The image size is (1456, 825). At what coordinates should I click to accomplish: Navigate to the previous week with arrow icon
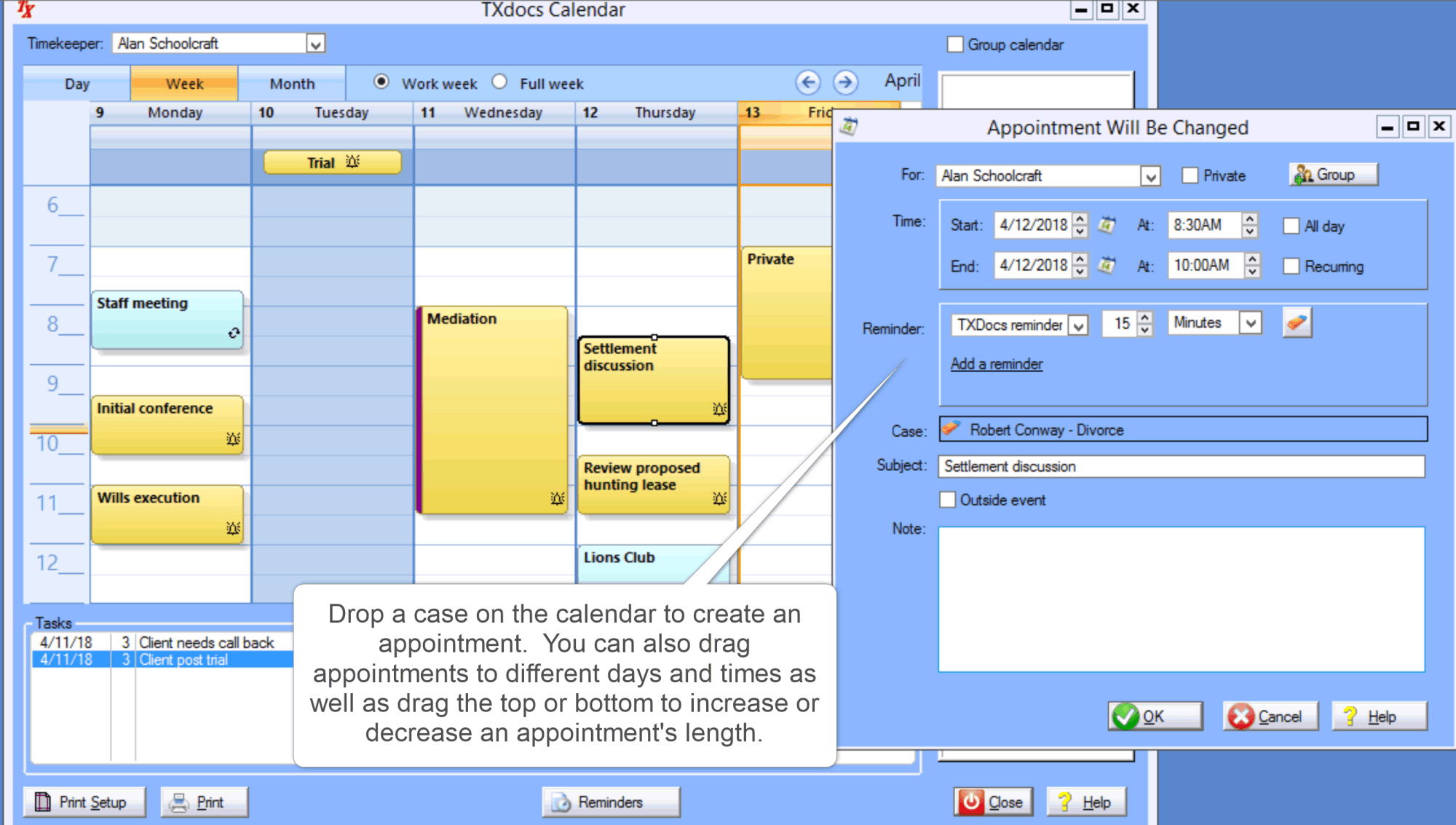[808, 82]
